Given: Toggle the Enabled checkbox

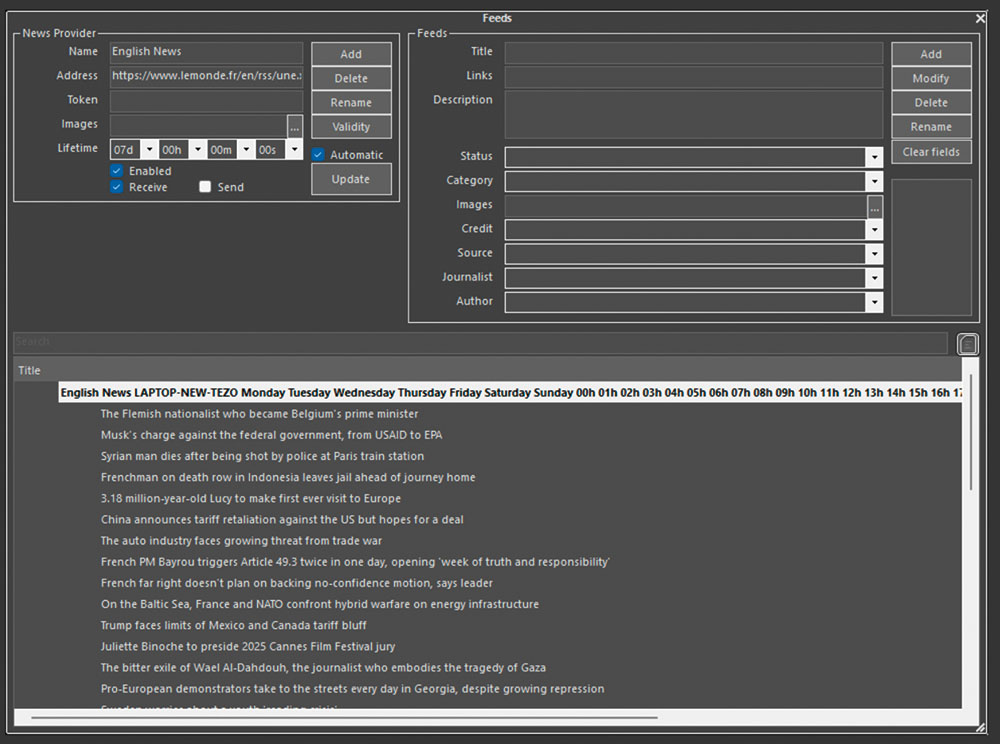Looking at the screenshot, I should [117, 171].
